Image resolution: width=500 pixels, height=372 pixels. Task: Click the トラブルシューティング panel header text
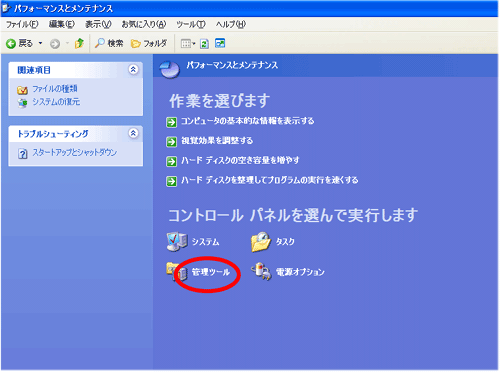53,134
